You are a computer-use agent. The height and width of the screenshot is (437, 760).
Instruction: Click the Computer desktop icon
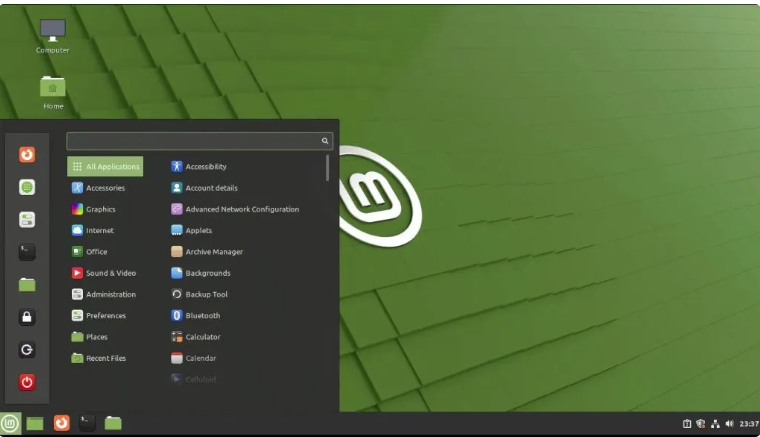click(x=52, y=36)
